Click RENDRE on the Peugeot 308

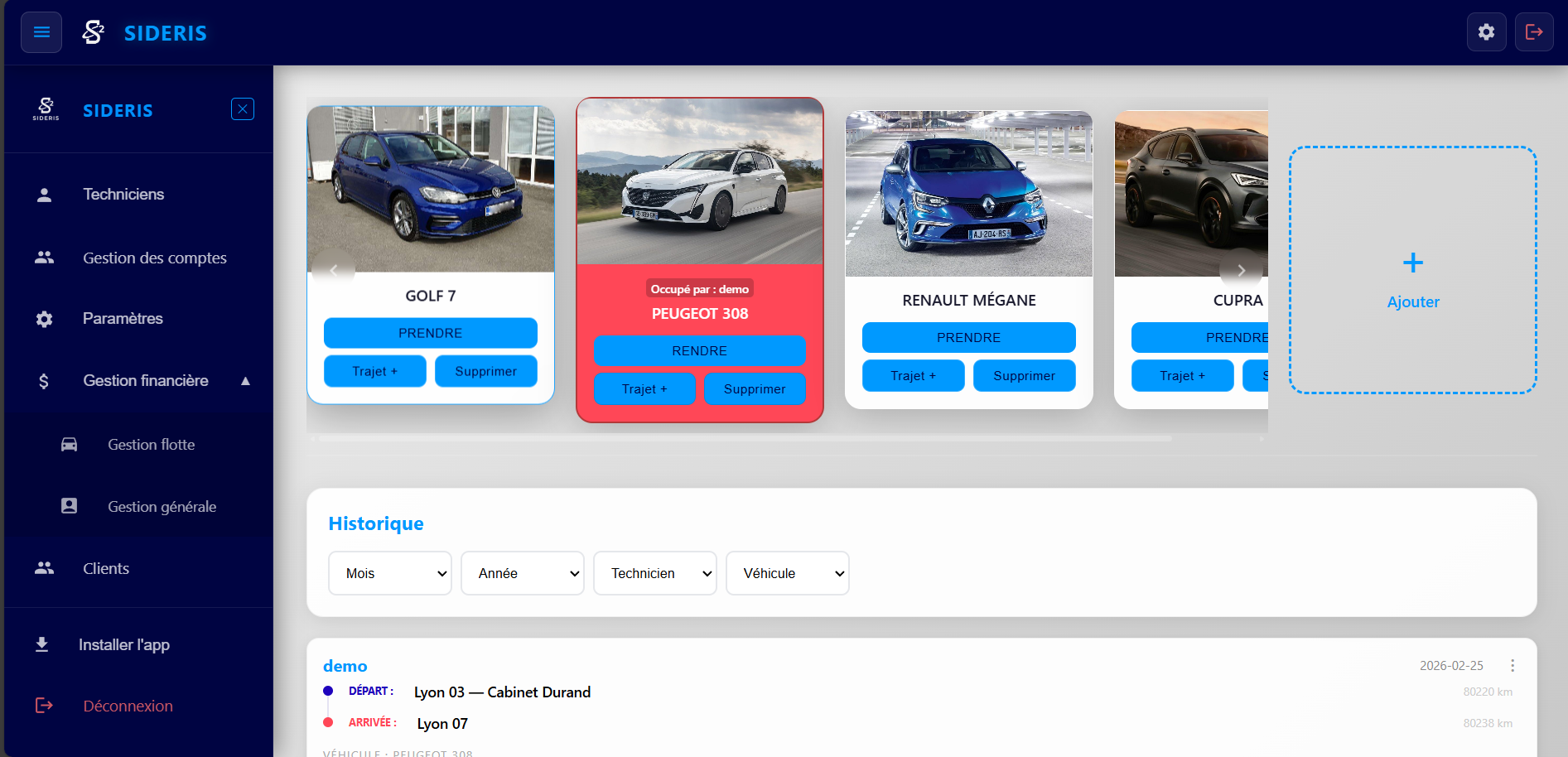point(699,350)
